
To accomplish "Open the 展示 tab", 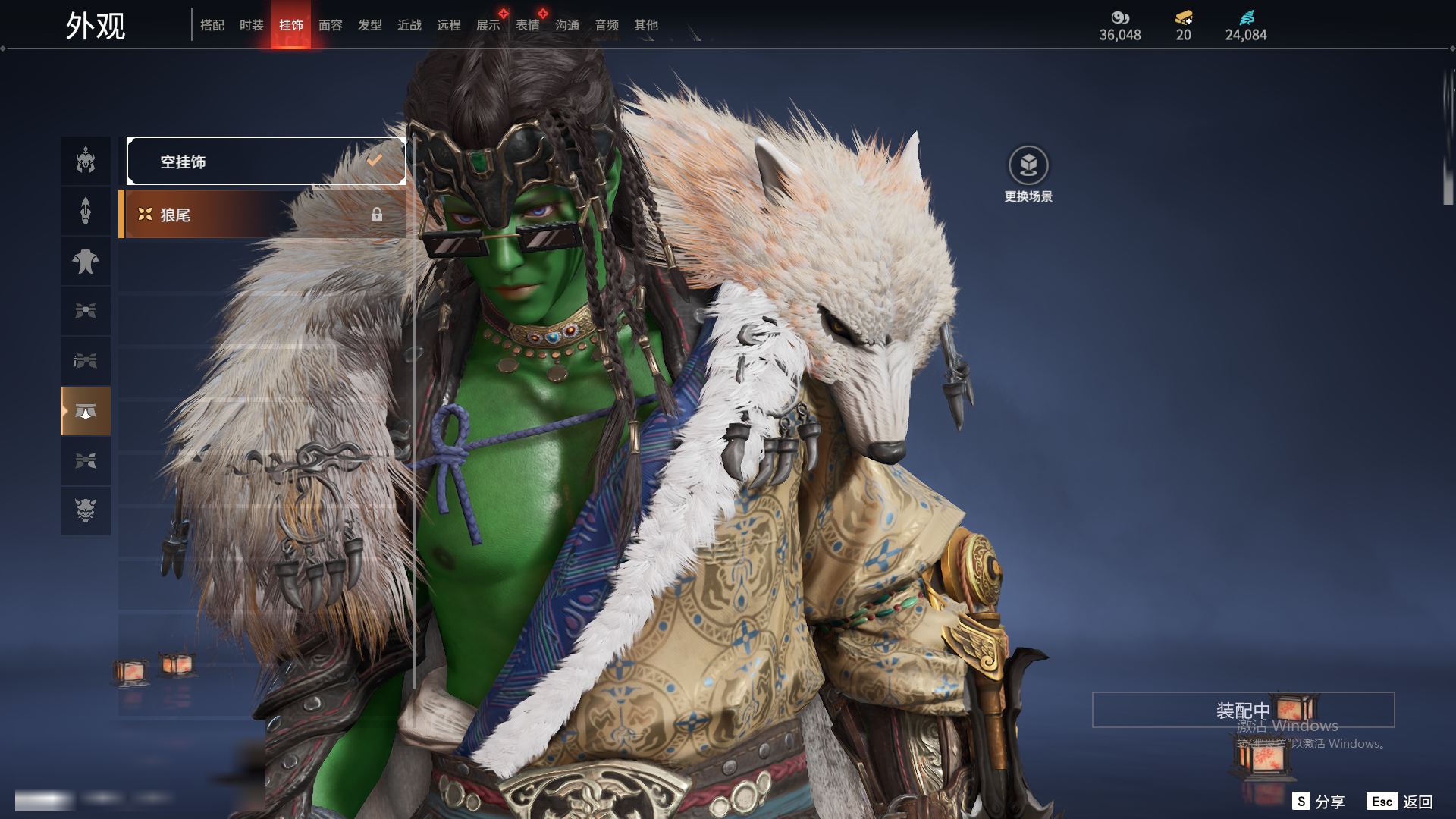I will point(488,25).
